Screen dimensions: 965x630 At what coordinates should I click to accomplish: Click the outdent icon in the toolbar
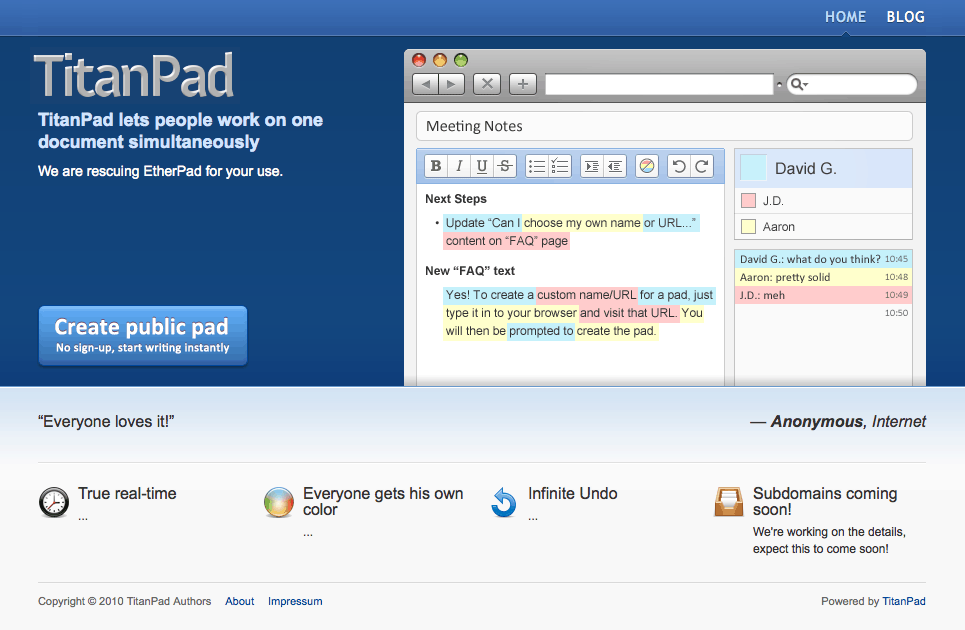(x=615, y=167)
